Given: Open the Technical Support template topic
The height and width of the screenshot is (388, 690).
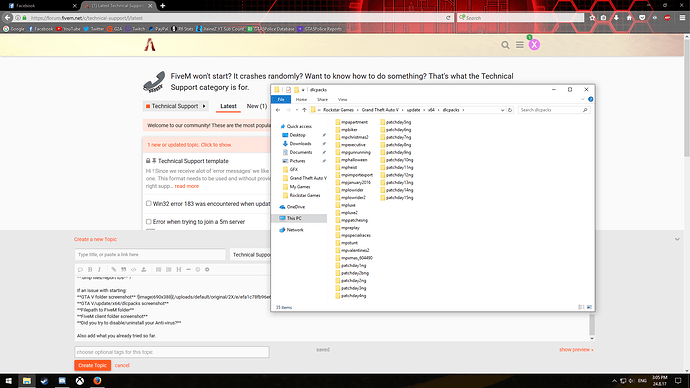Looking at the screenshot, I should 193,161.
